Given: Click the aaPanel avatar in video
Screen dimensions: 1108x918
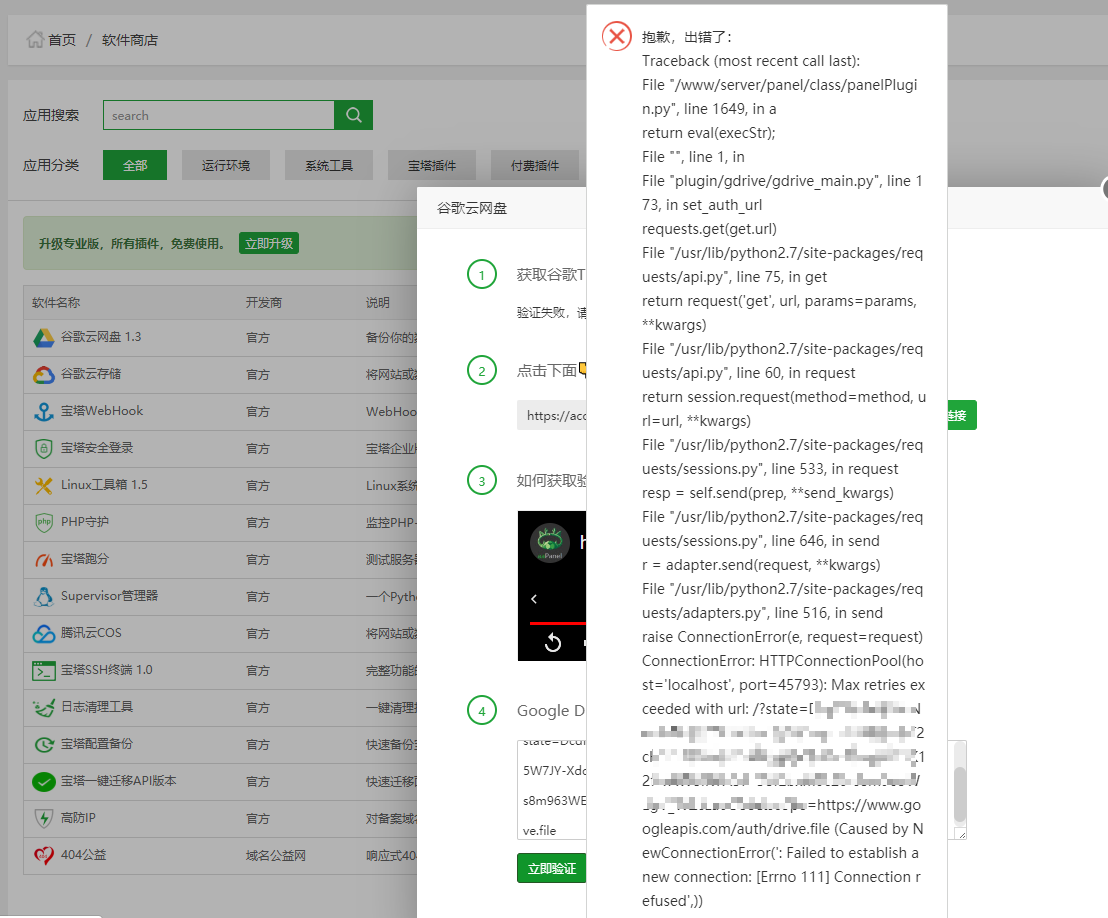Looking at the screenshot, I should pos(550,543).
